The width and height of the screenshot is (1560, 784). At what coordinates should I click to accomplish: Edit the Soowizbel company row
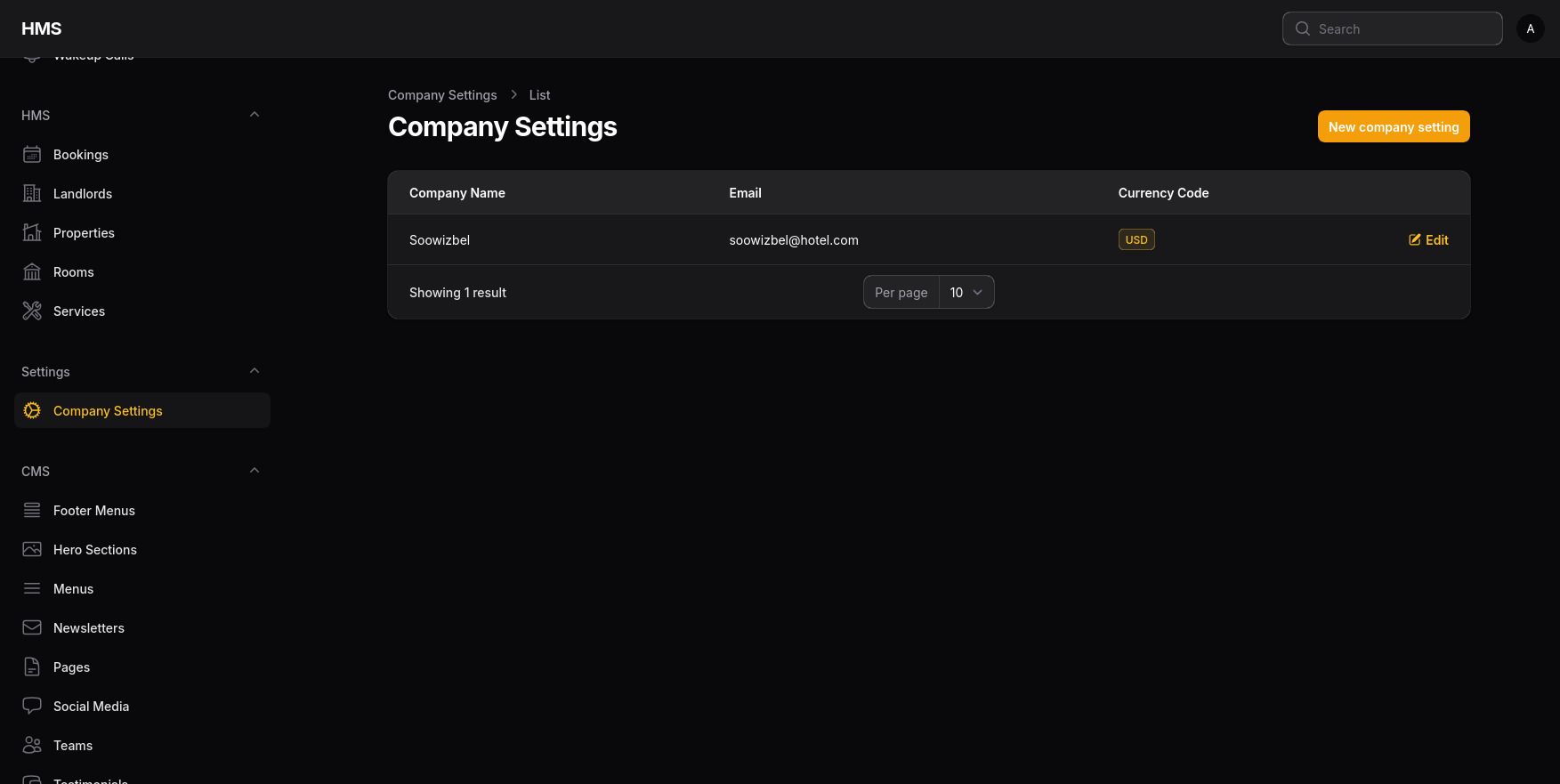(x=1428, y=240)
